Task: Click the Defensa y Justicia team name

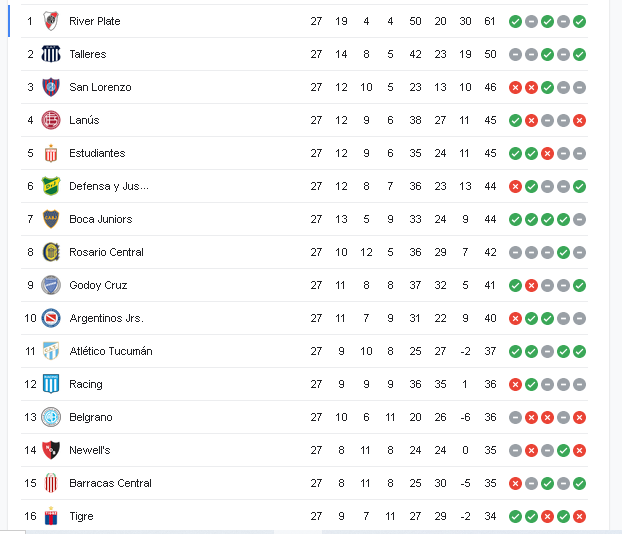Action: pyautogui.click(x=108, y=186)
